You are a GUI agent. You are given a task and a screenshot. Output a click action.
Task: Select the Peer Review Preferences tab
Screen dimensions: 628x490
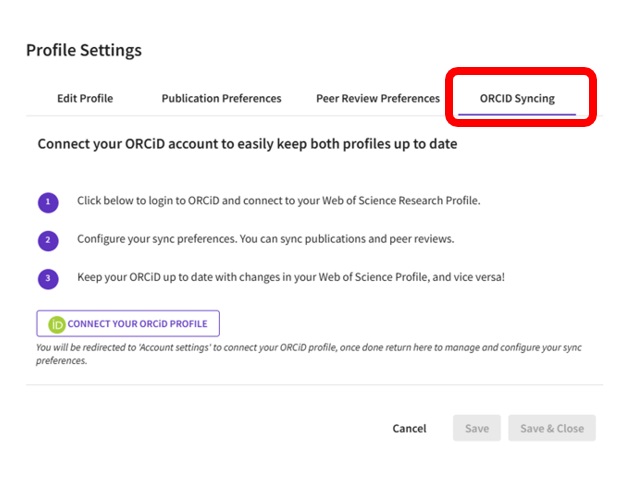(x=378, y=98)
